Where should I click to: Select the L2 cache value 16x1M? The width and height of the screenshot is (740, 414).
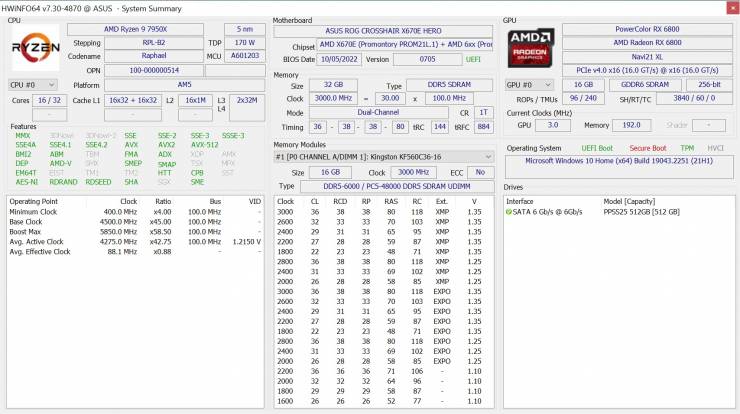(x=195, y=101)
